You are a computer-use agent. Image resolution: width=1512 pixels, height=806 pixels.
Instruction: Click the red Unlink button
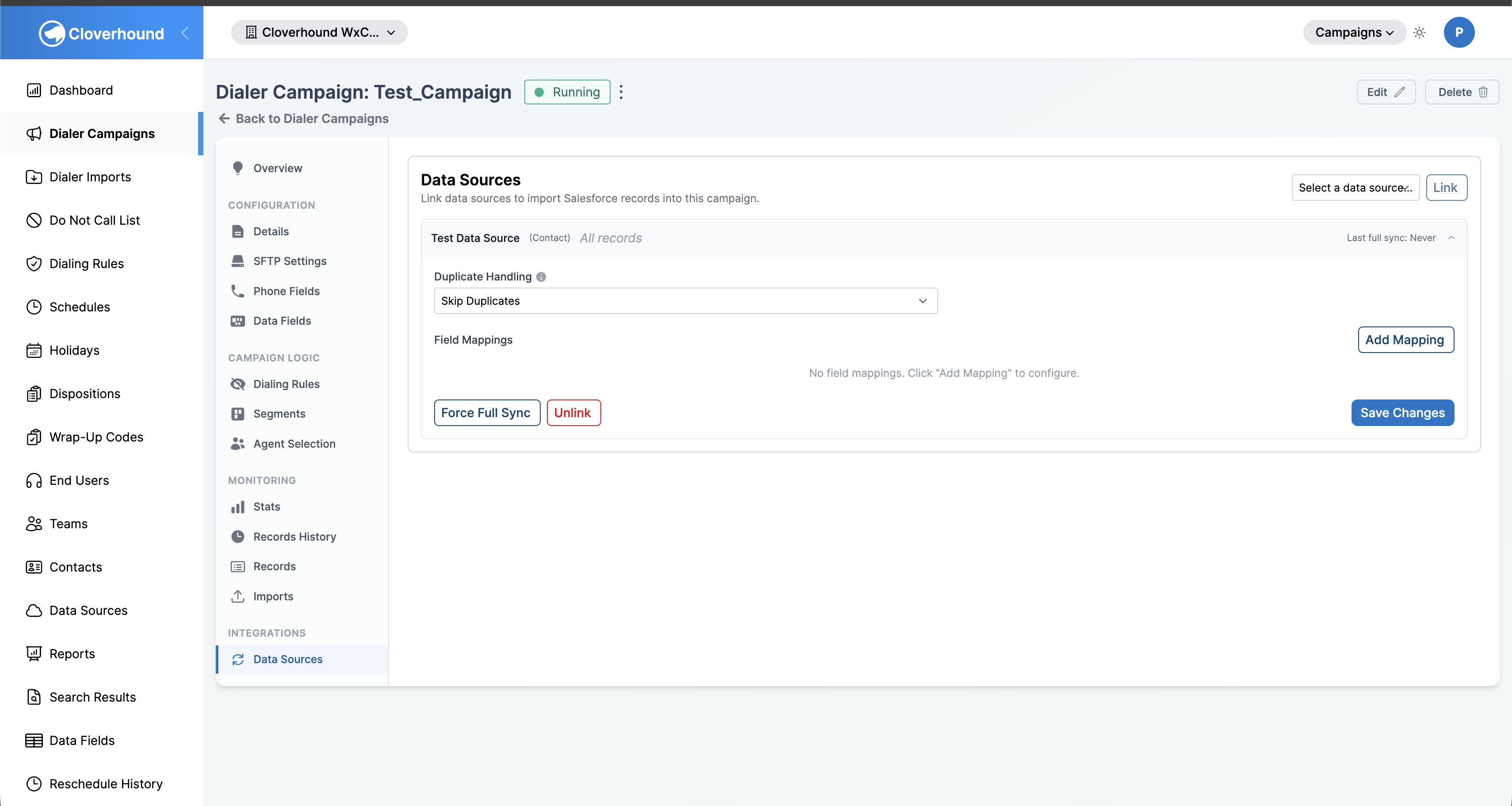tap(573, 413)
